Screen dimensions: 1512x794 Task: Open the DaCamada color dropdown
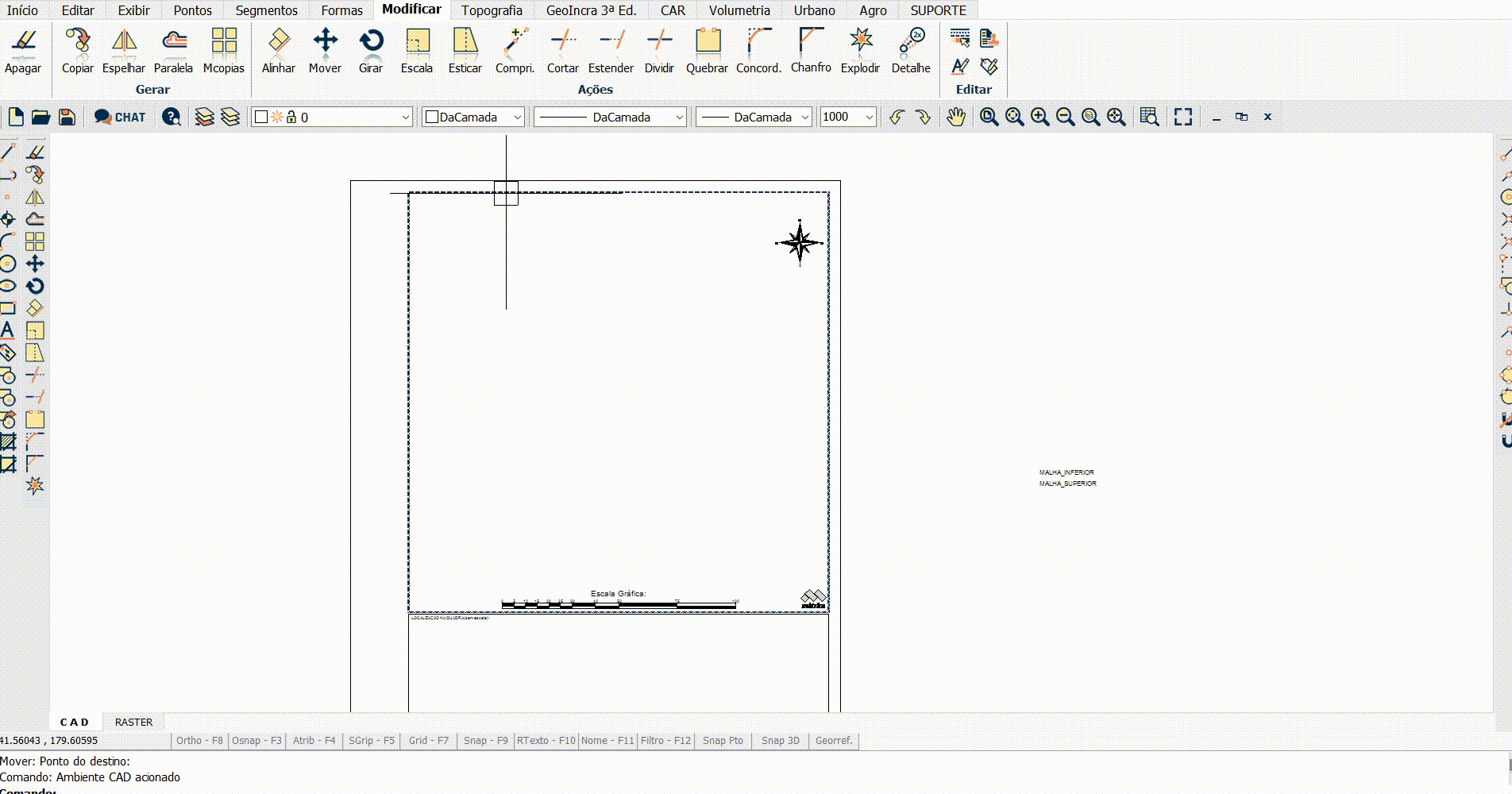point(517,118)
